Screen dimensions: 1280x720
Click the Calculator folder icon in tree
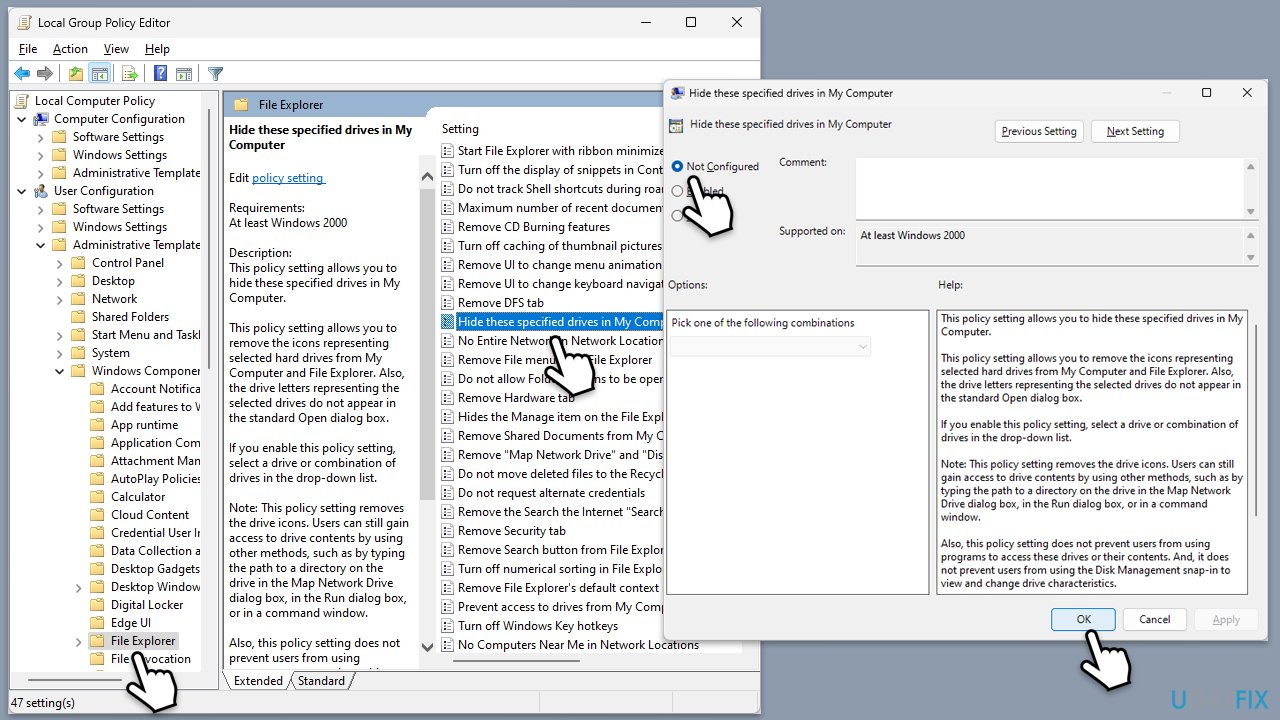pyautogui.click(x=97, y=497)
